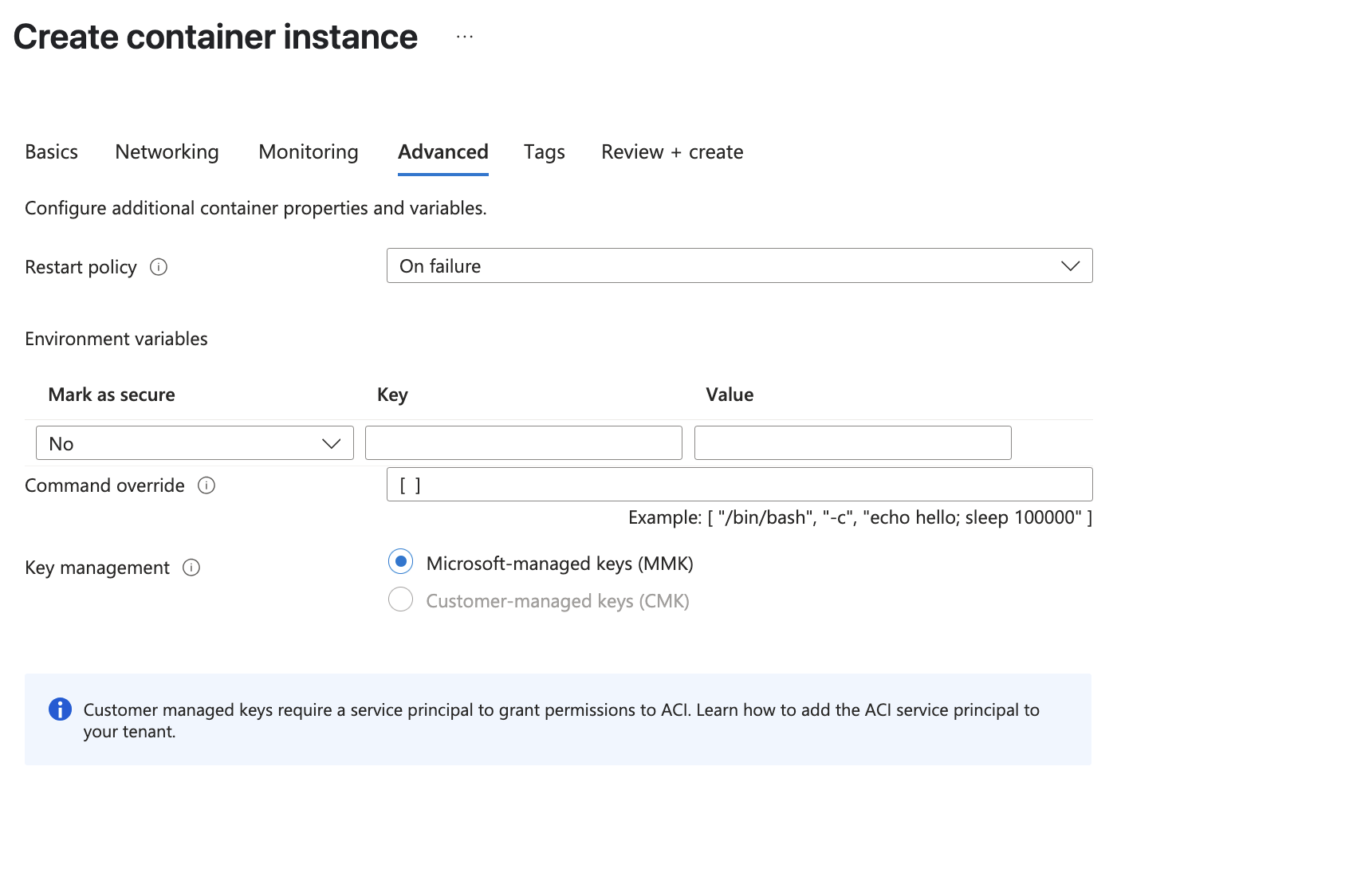
Task: Click the environment variable Key field
Action: coord(523,443)
